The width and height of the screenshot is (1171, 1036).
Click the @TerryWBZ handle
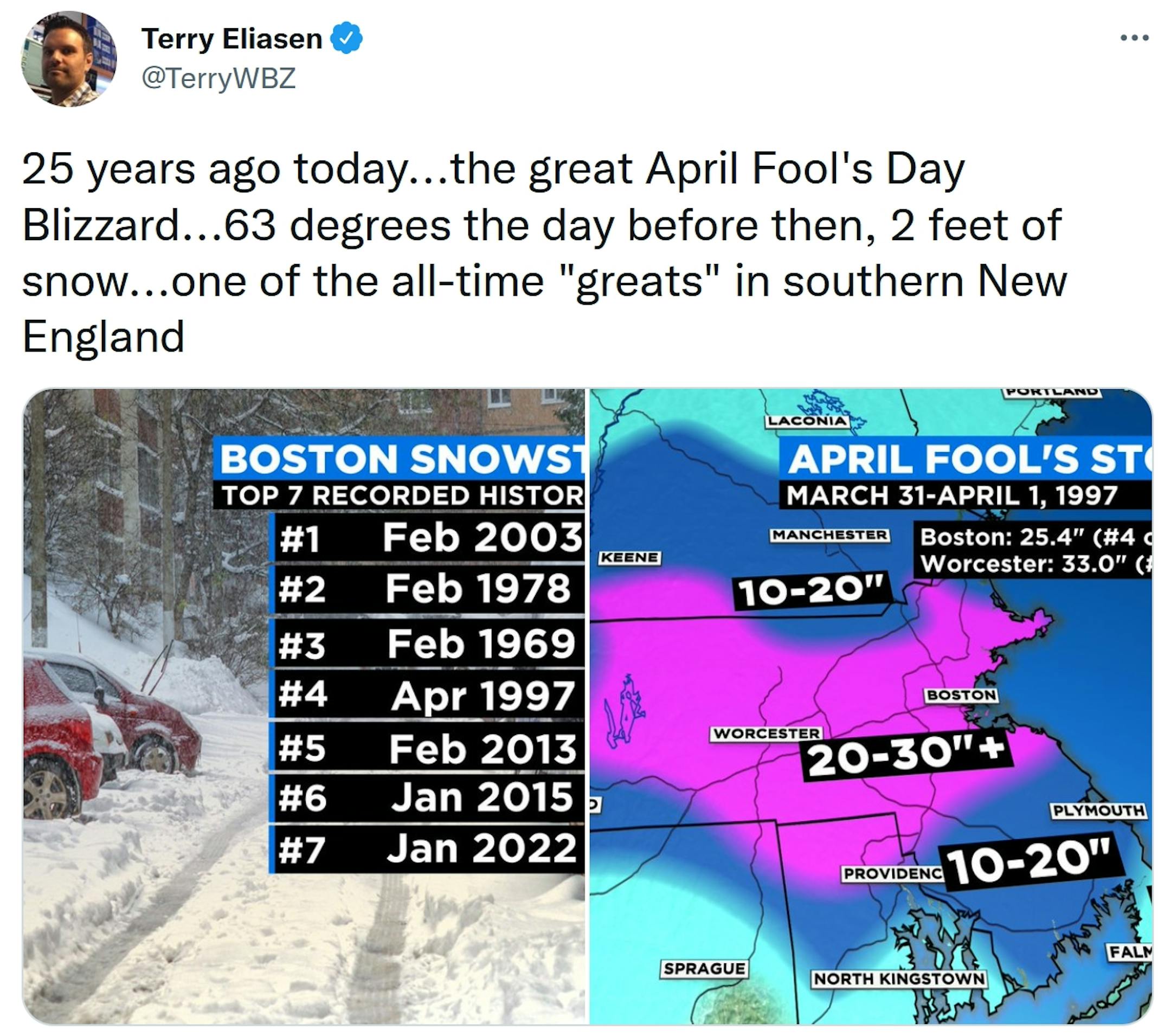click(x=218, y=78)
